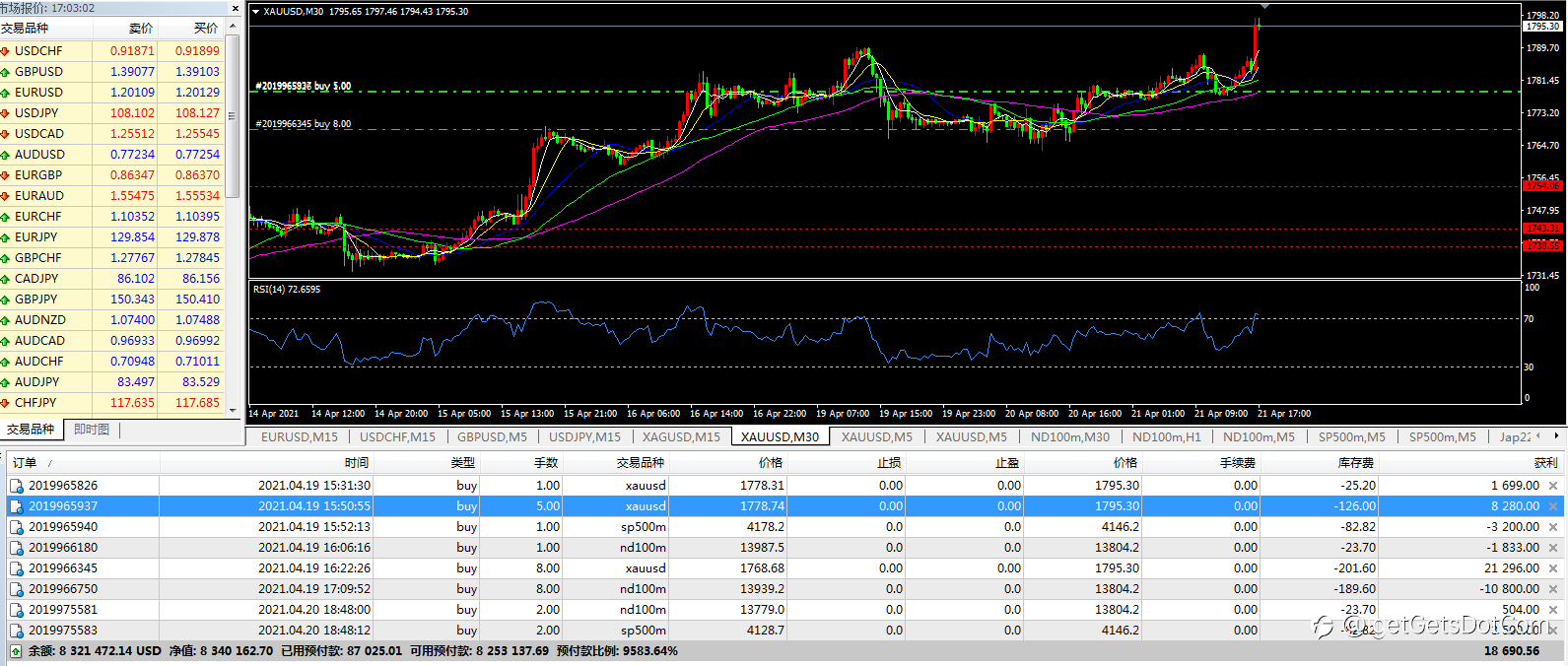Sort orders by the 获利 column header
Screen dimensions: 1568x666
coord(1545,462)
